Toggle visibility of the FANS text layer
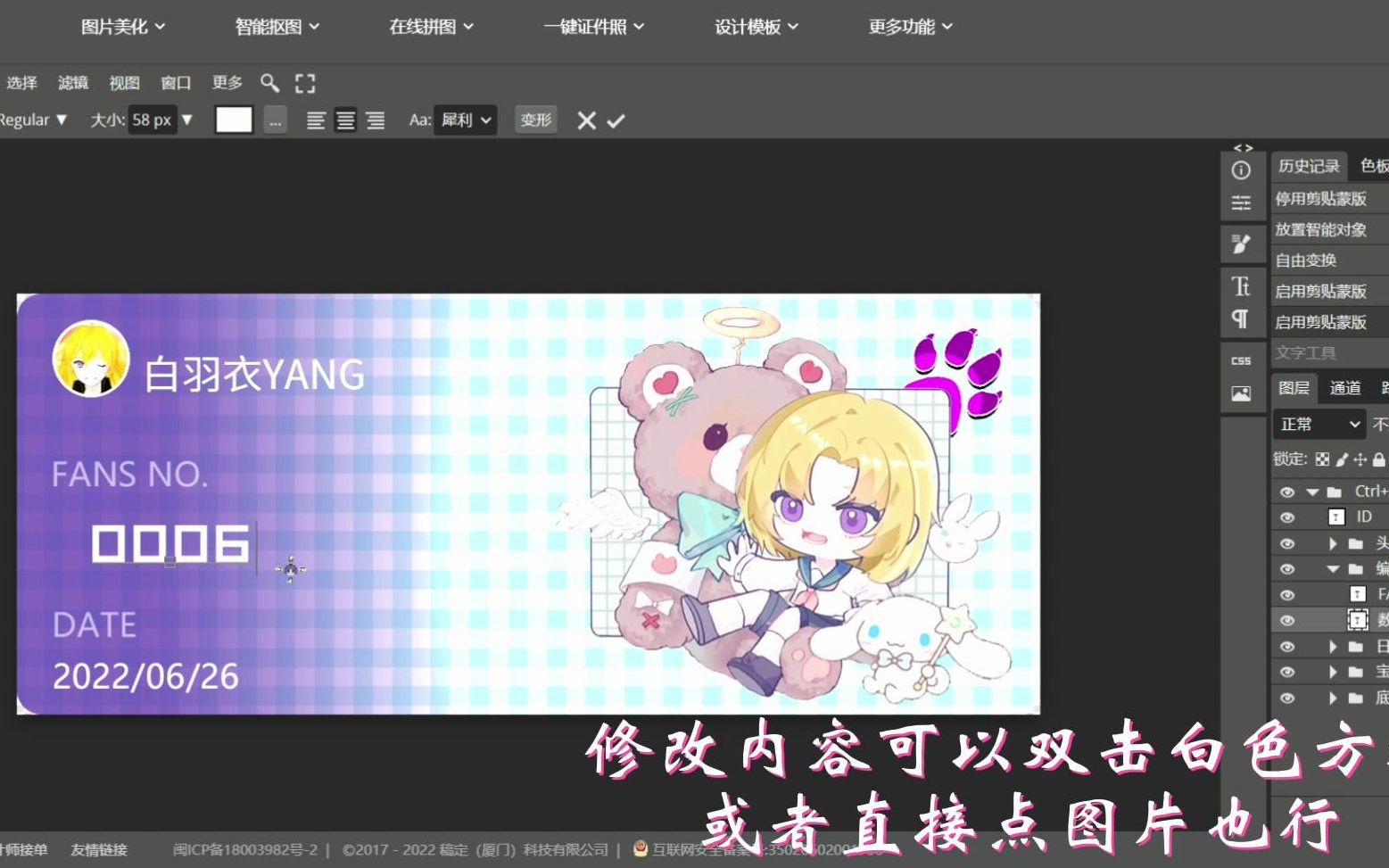The width and height of the screenshot is (1389, 868). (1287, 593)
